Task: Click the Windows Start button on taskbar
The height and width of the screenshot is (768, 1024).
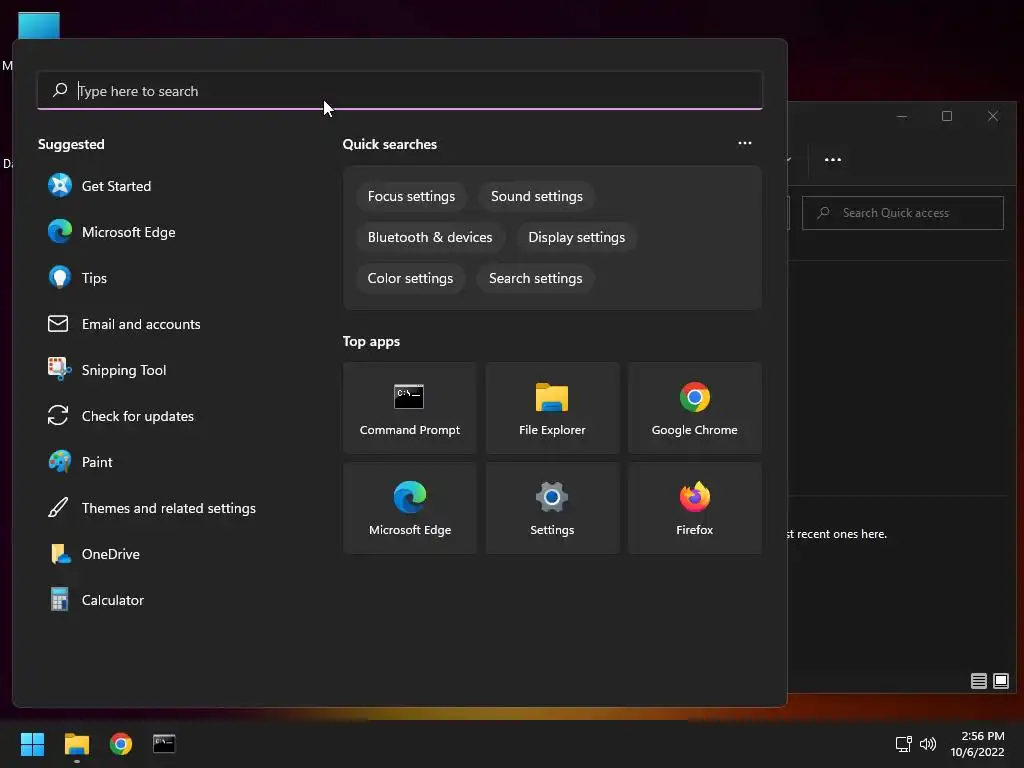Action: (32, 744)
